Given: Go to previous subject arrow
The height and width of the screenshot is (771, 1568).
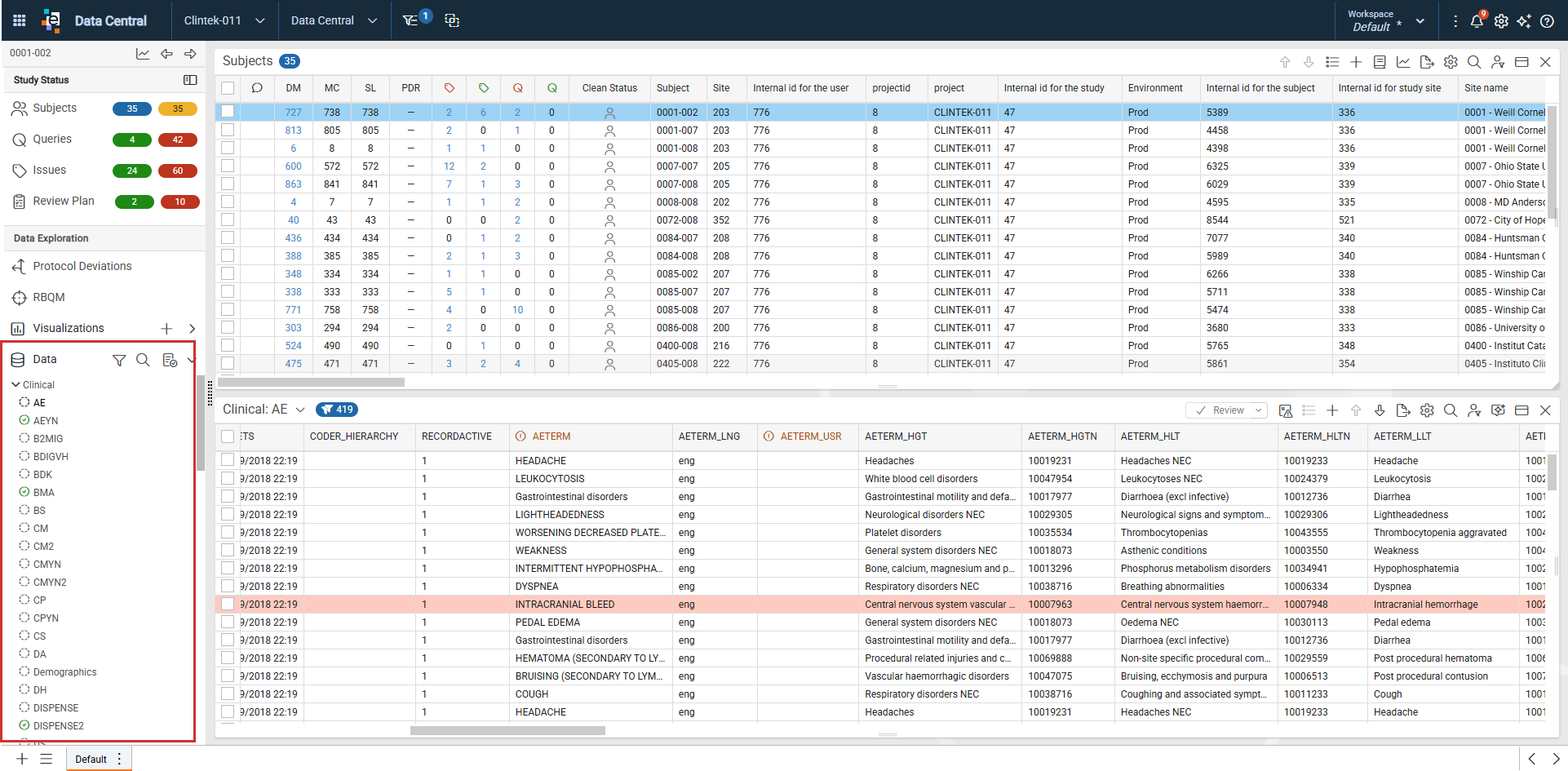Looking at the screenshot, I should [x=166, y=54].
